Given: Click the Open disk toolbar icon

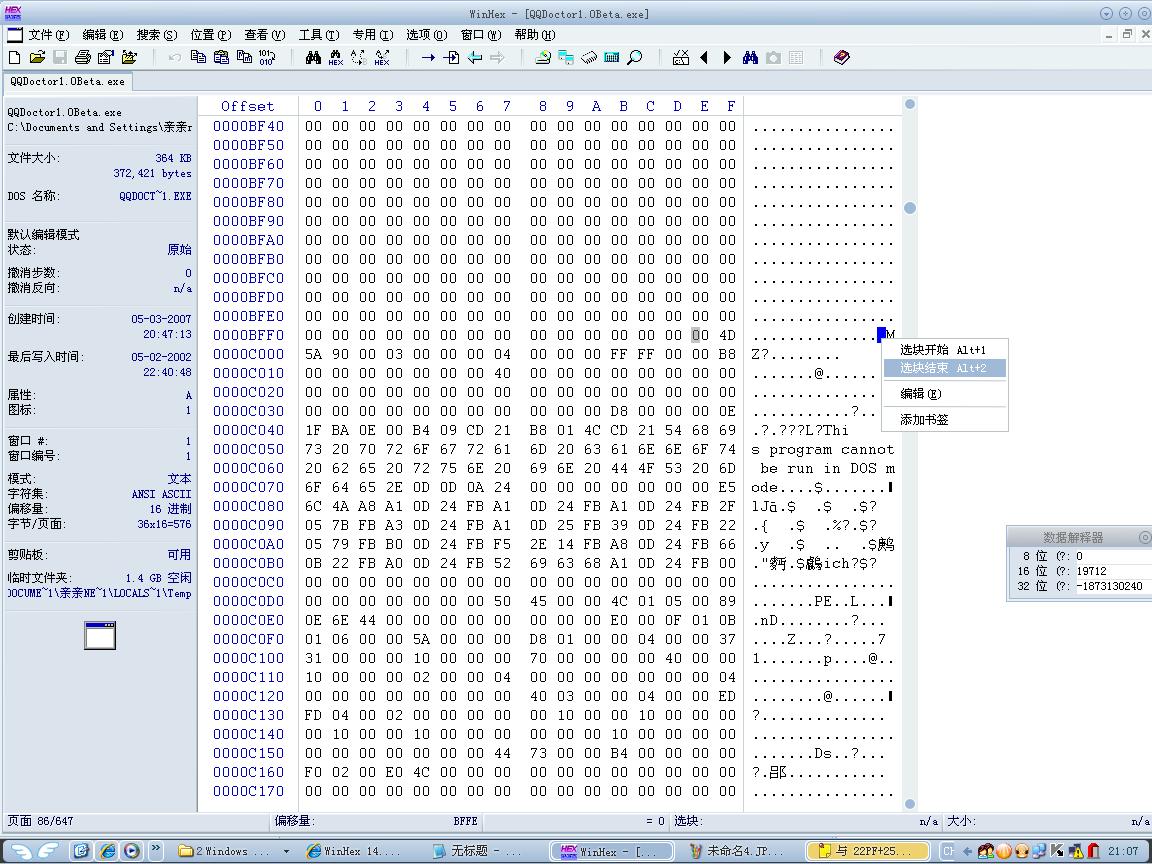Looking at the screenshot, I should click(x=543, y=57).
